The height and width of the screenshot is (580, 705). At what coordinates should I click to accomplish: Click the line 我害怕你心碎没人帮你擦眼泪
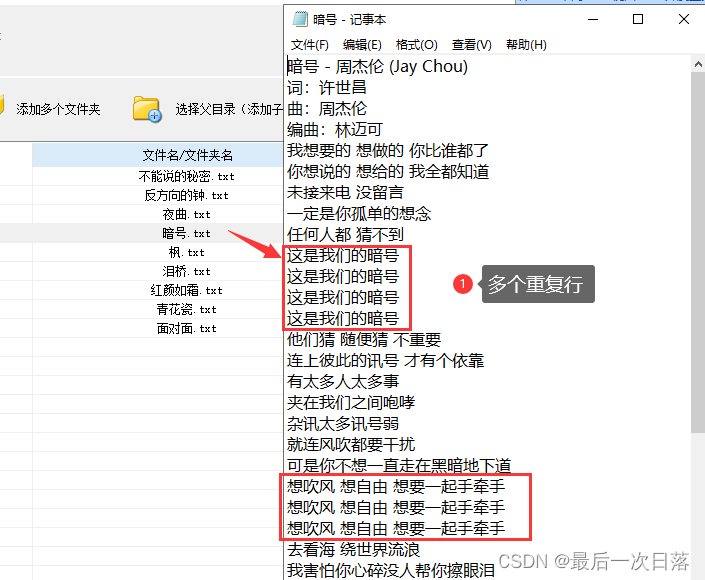pyautogui.click(x=391, y=571)
